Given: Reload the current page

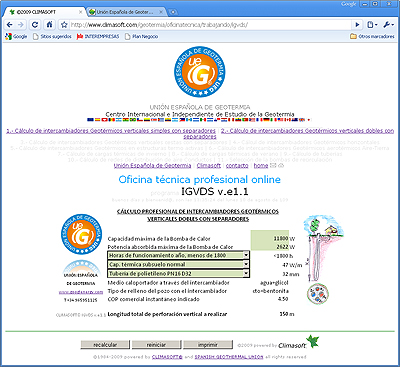Looking at the screenshot, I should pyautogui.click(x=35, y=25).
